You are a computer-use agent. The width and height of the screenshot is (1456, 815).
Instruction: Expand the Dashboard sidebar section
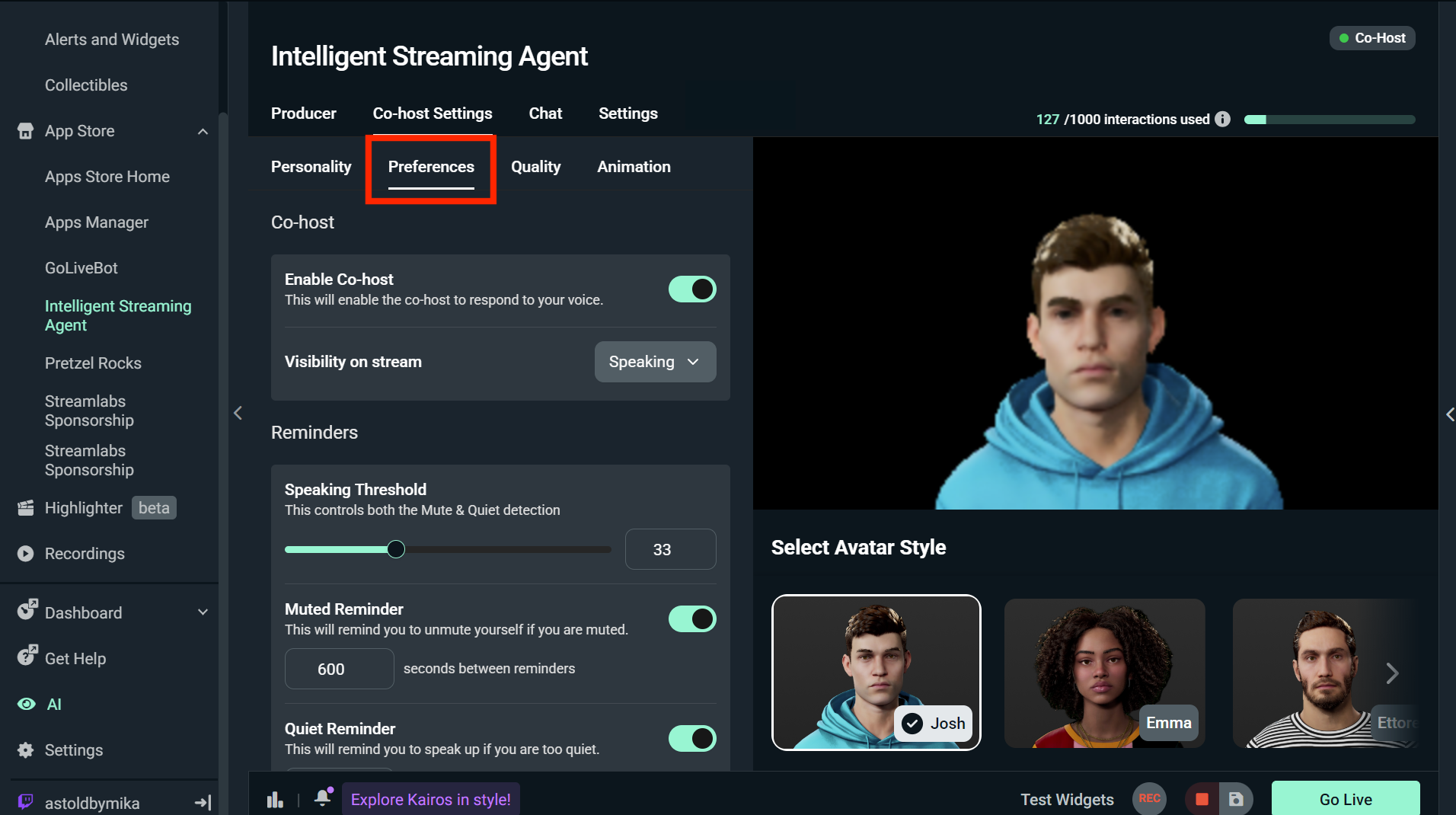coord(202,612)
